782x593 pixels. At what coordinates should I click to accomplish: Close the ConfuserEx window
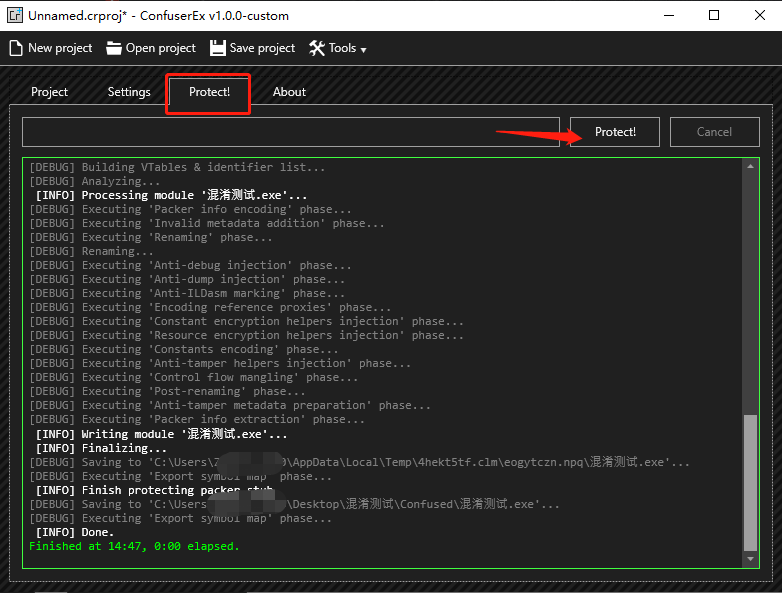760,15
